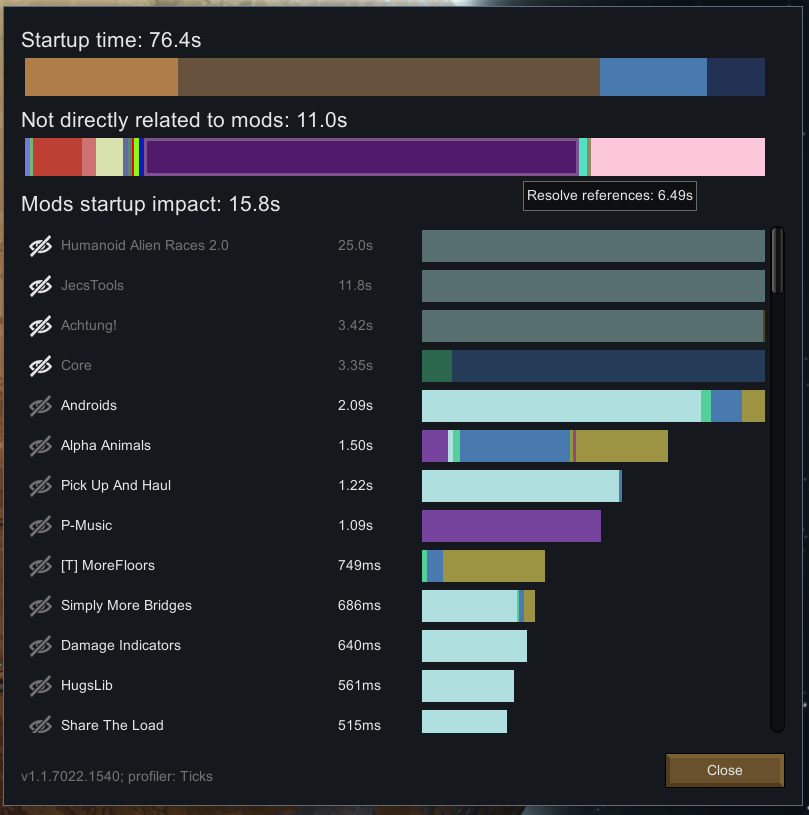Click the Damage Indicators cyan bar
This screenshot has height=815, width=809.
pos(474,646)
